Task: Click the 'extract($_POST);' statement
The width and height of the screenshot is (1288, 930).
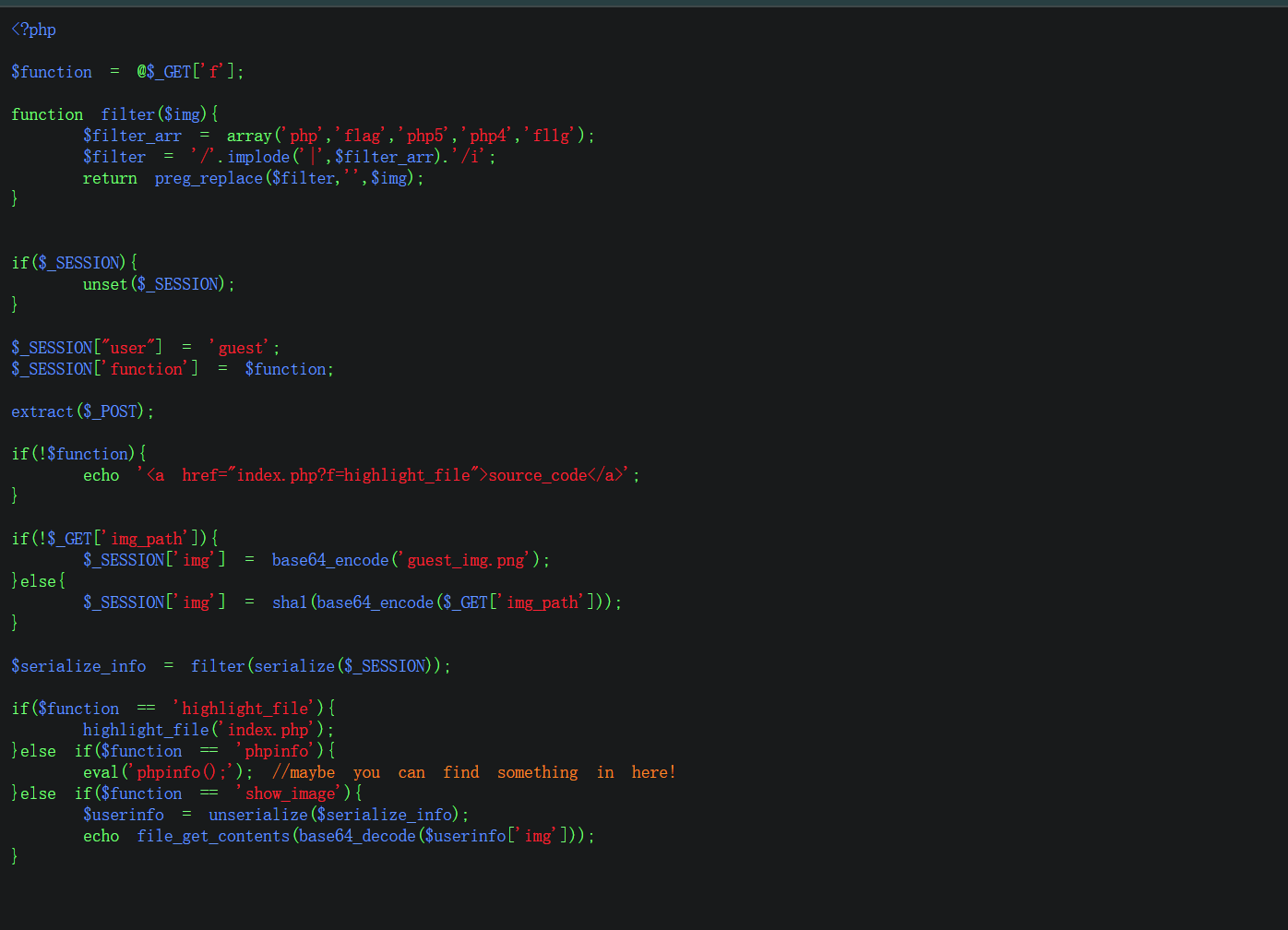Action: tap(83, 411)
